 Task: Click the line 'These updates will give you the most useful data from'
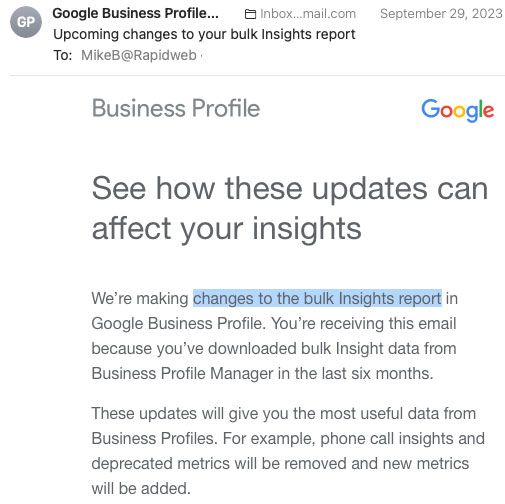[x=284, y=414]
